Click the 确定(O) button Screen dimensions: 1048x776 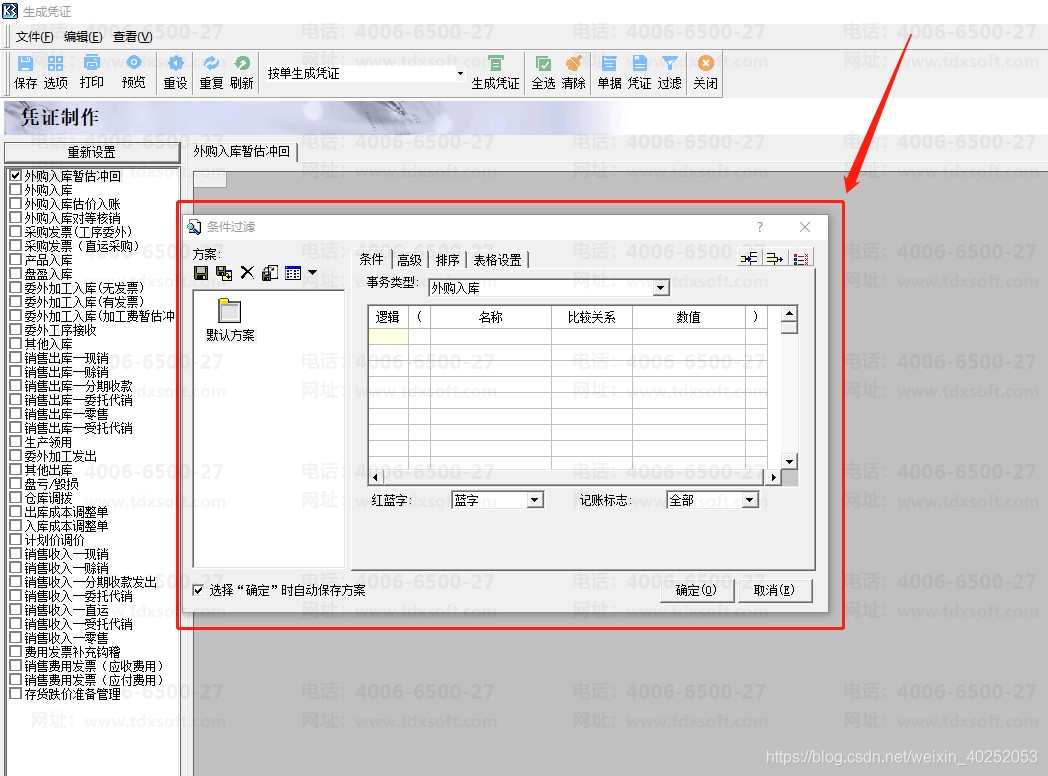point(696,590)
